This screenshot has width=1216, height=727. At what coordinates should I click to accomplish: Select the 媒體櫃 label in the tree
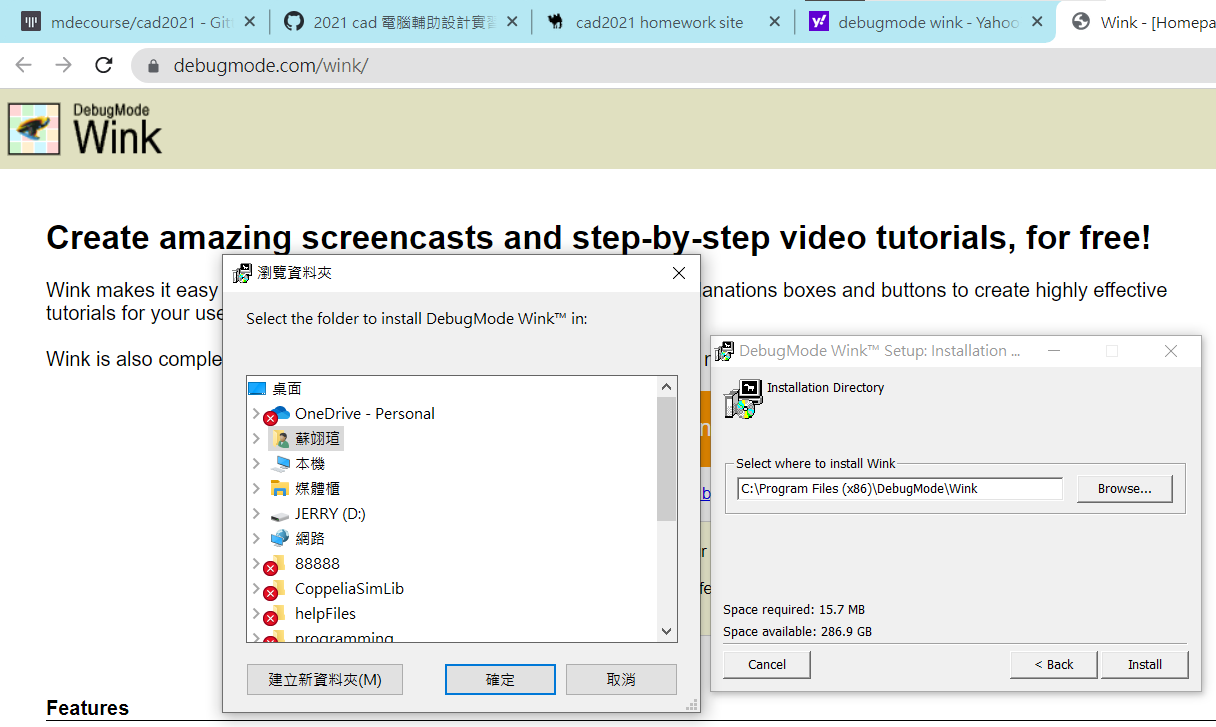[x=318, y=488]
